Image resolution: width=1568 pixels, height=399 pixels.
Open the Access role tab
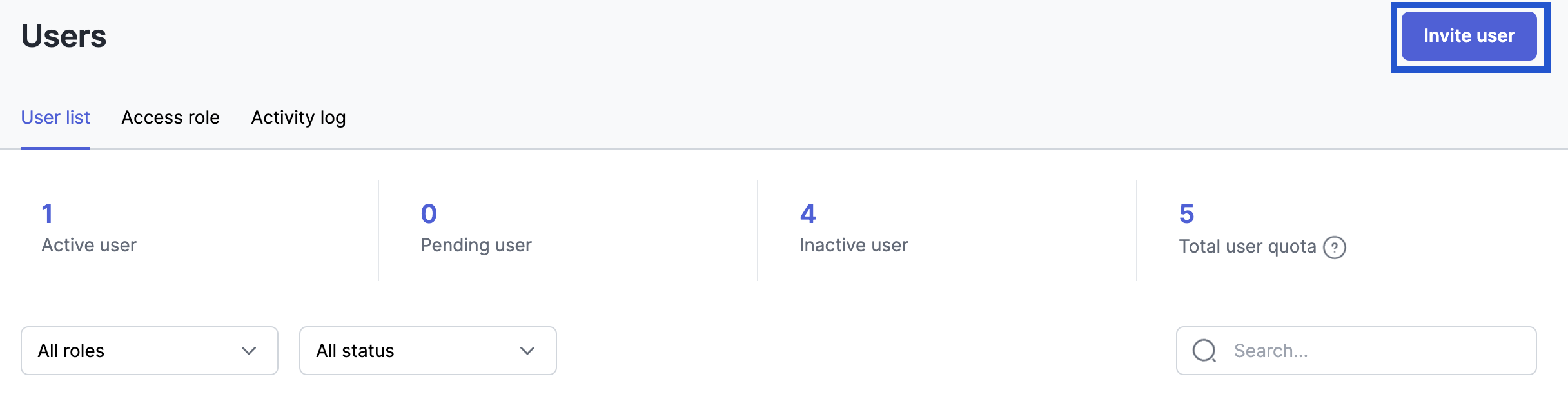[x=170, y=117]
